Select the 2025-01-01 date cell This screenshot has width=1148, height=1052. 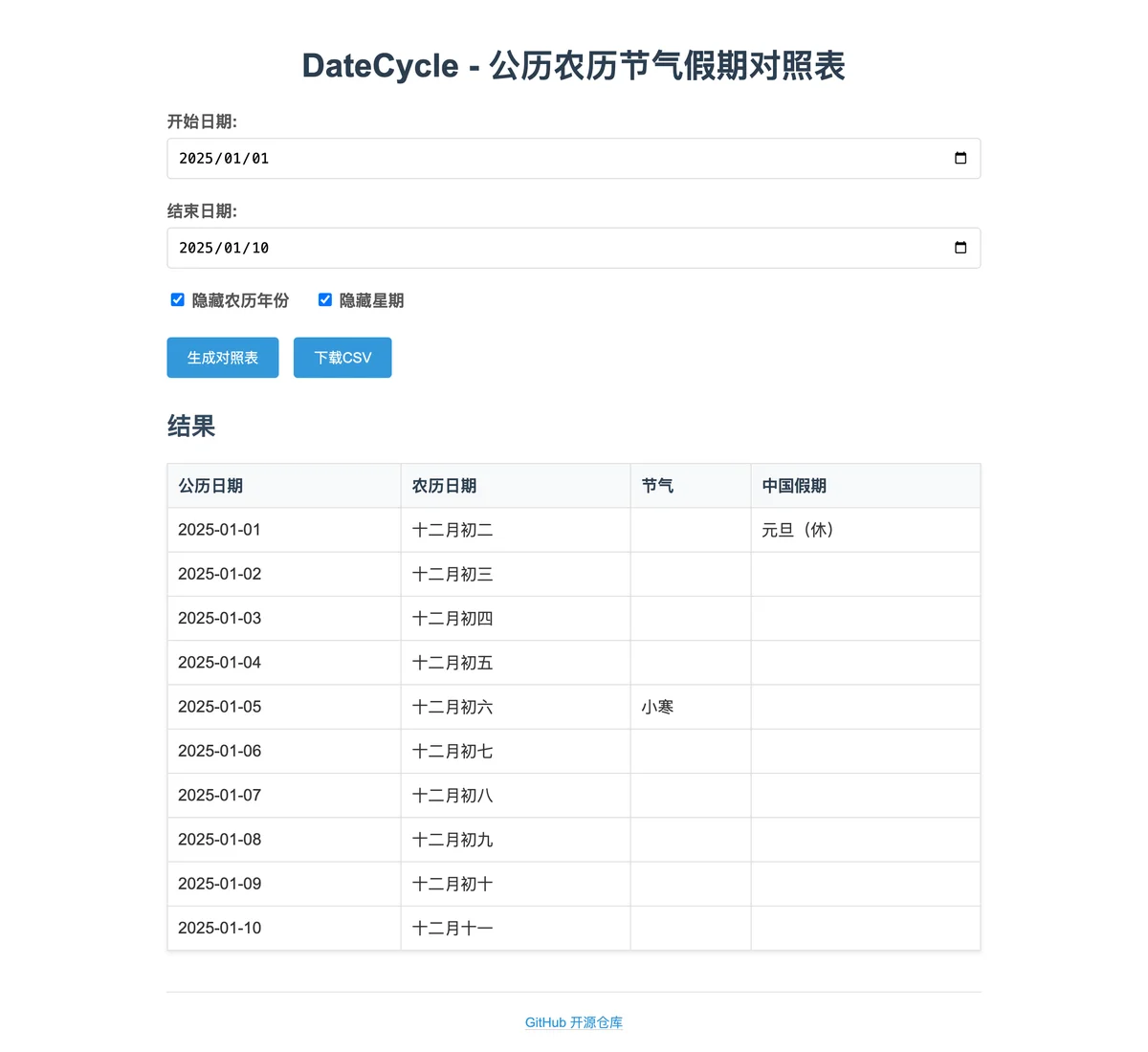point(284,530)
